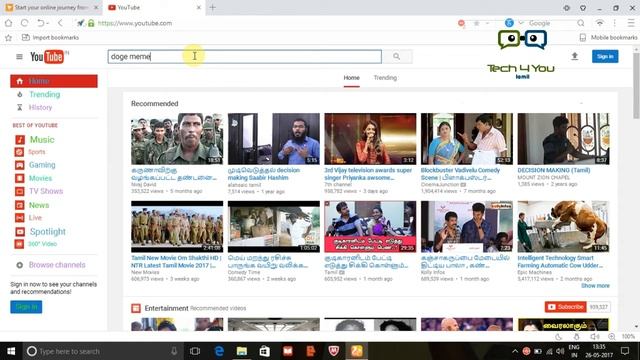The width and height of the screenshot is (640, 360).
Task: Click the Show more link
Action: [595, 286]
